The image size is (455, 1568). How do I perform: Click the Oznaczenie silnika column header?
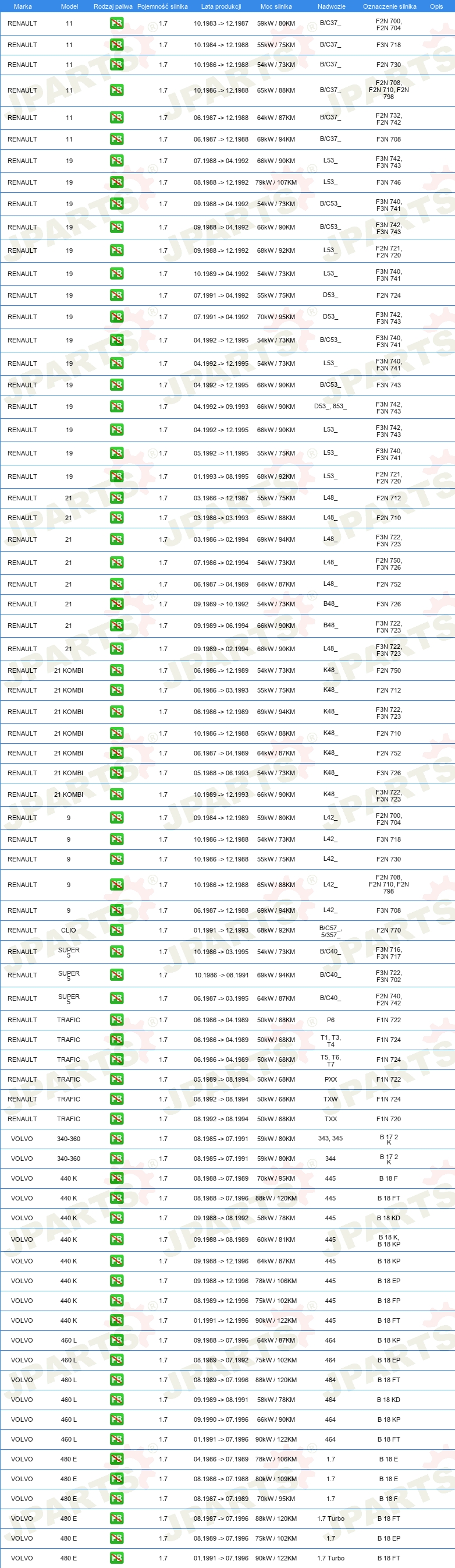[389, 6]
